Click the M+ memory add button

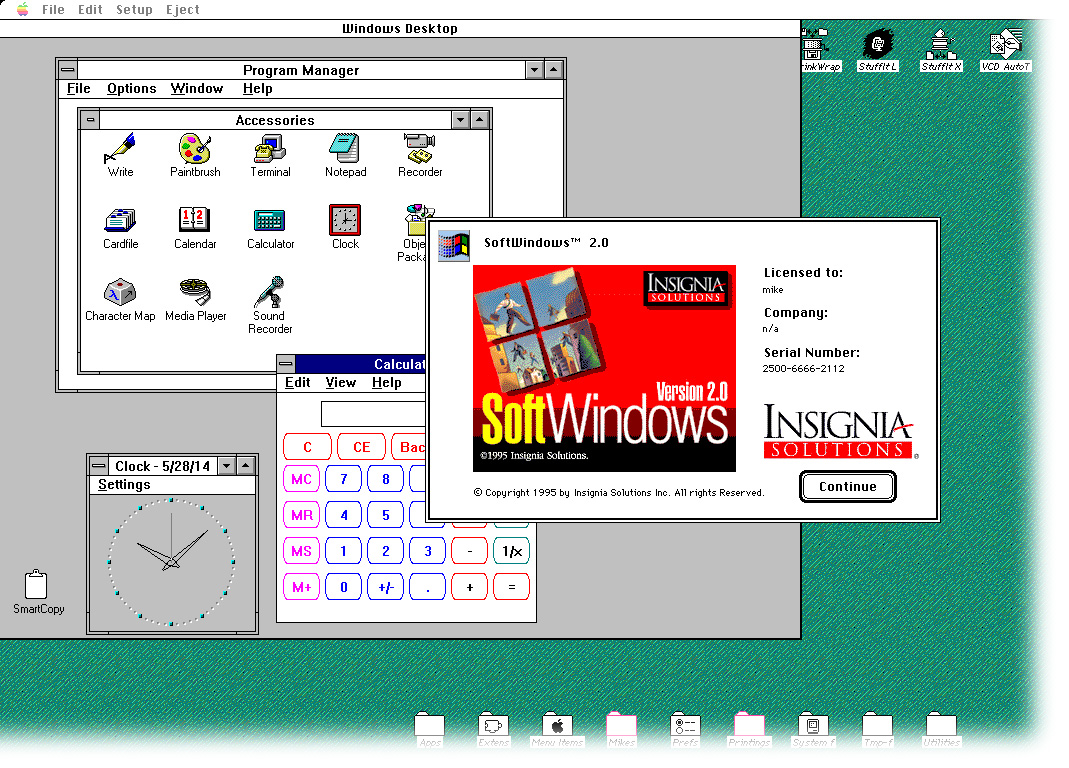coord(301,587)
